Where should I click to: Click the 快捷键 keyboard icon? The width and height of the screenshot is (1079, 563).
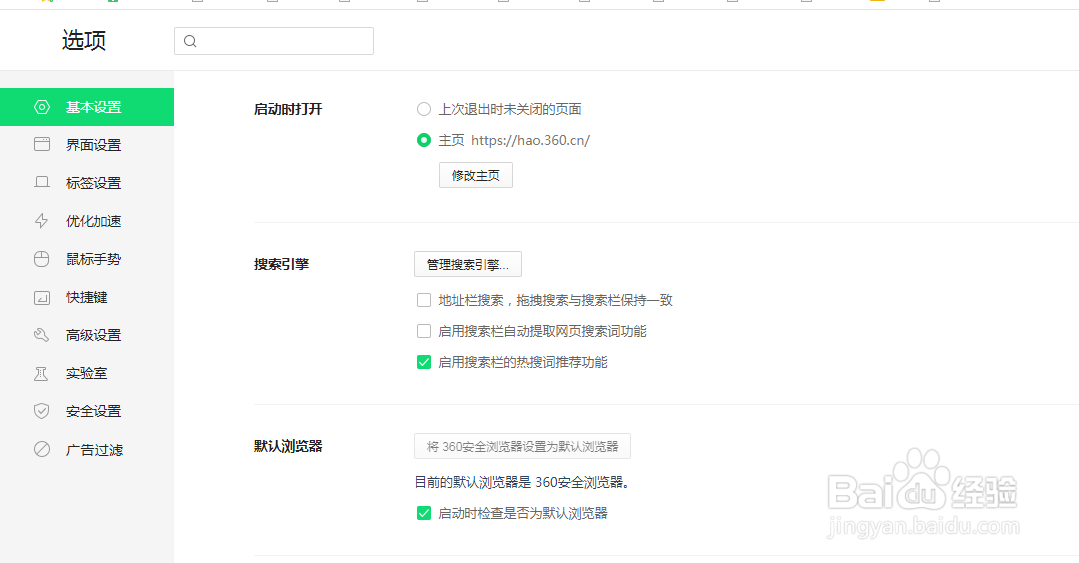(x=42, y=297)
